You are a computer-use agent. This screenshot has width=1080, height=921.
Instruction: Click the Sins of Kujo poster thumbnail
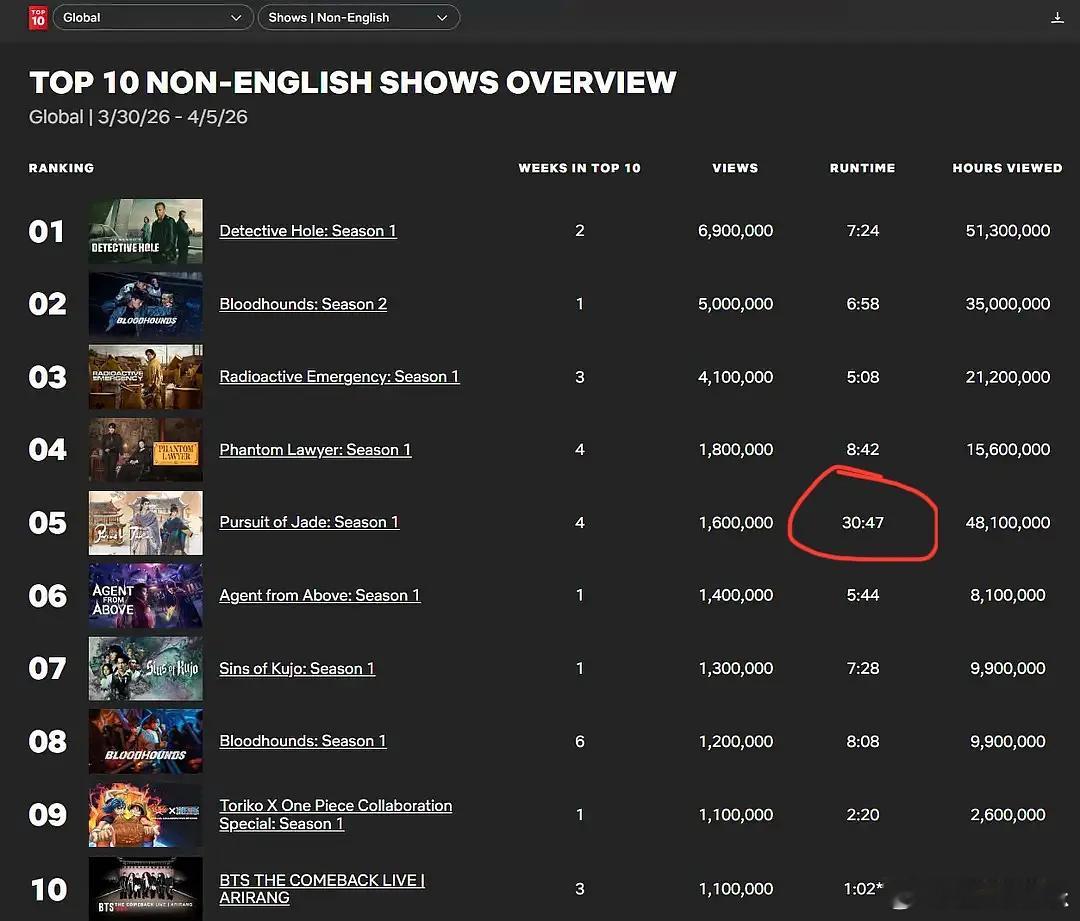click(145, 669)
